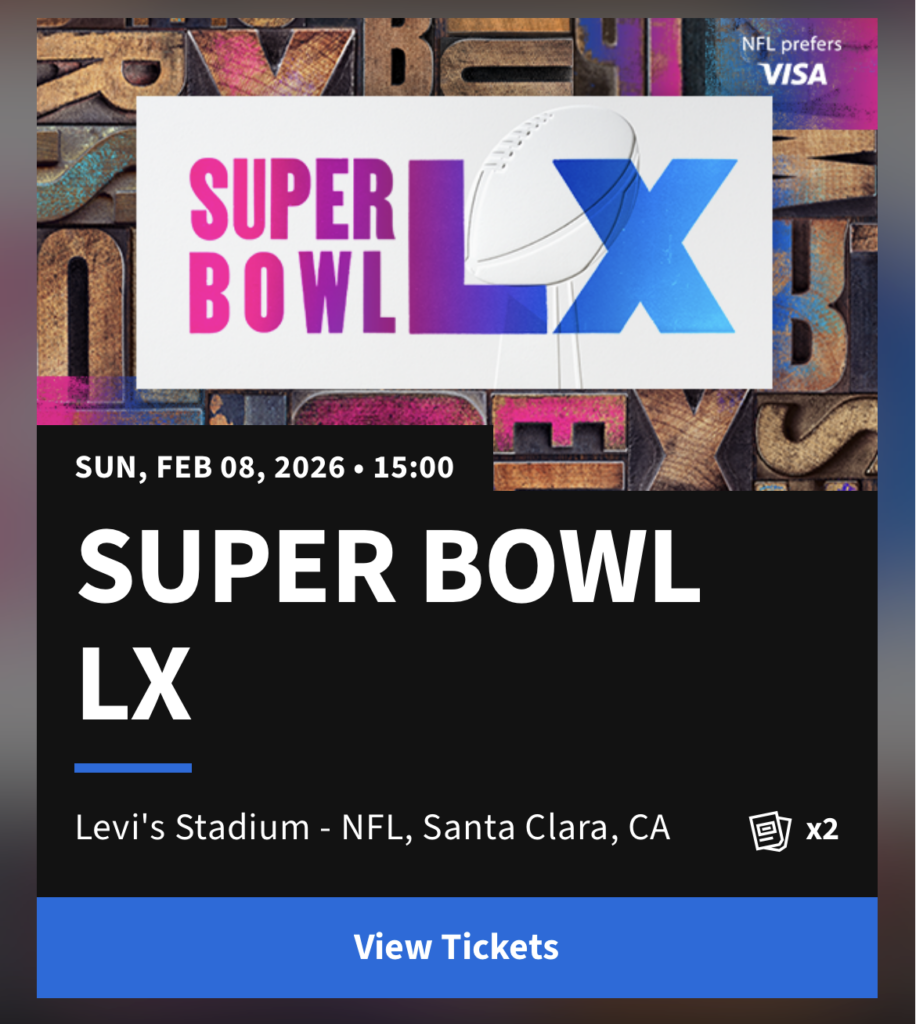Select the event date SUN, FEB 08, 2026
The width and height of the screenshot is (916, 1024).
[x=207, y=467]
